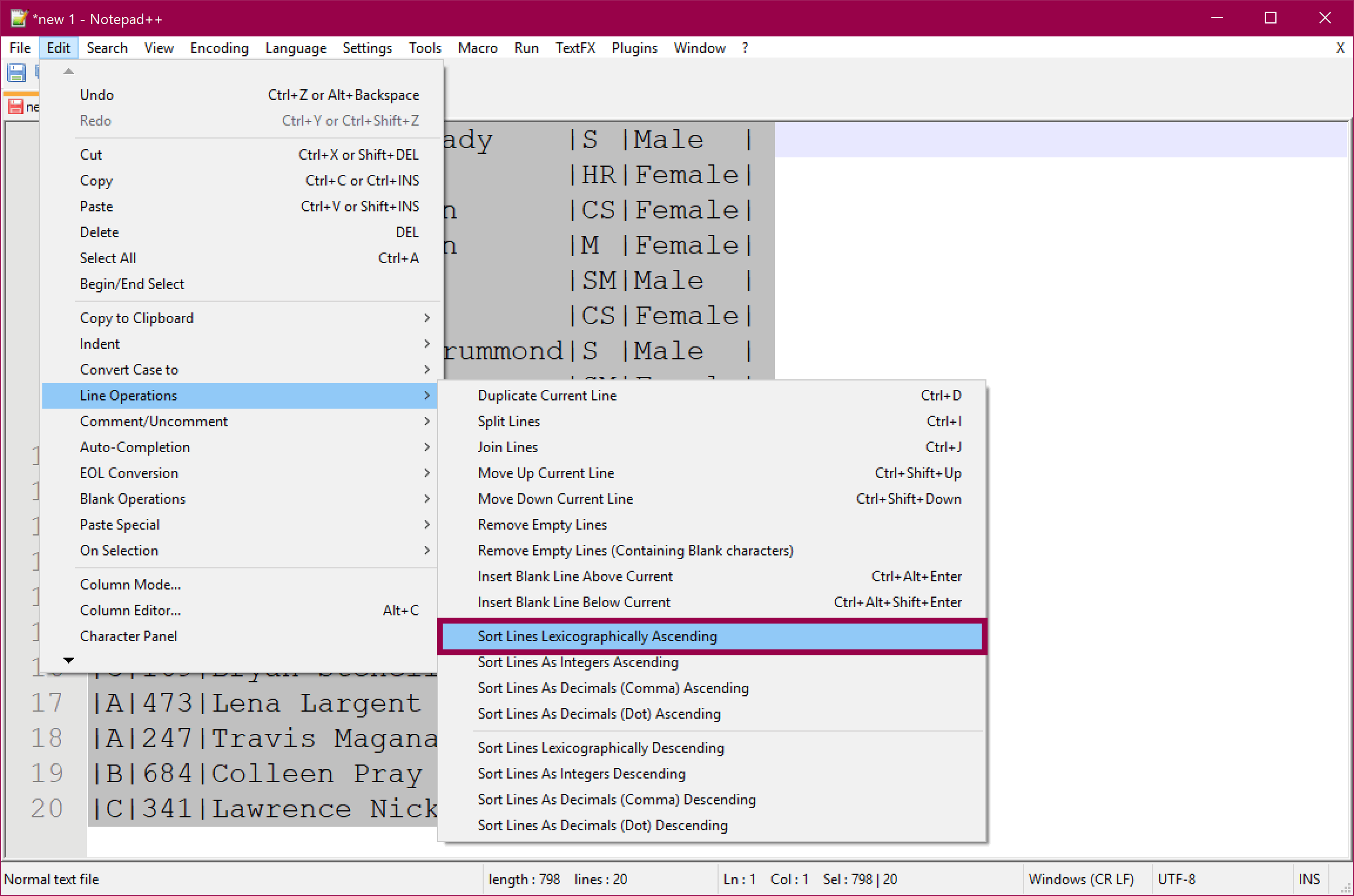Click the Notepad++ title bar app icon

tap(19, 18)
